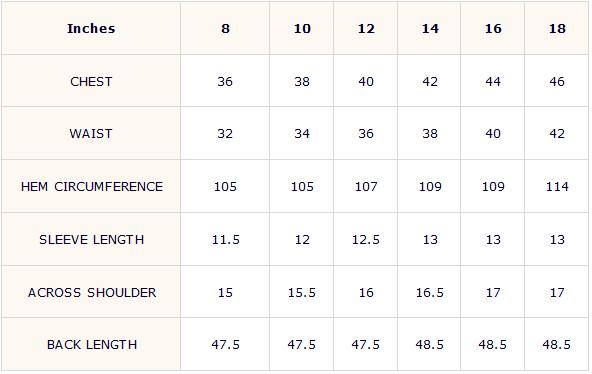Select the size 14 column header
The width and height of the screenshot is (592, 374).
pos(430,29)
